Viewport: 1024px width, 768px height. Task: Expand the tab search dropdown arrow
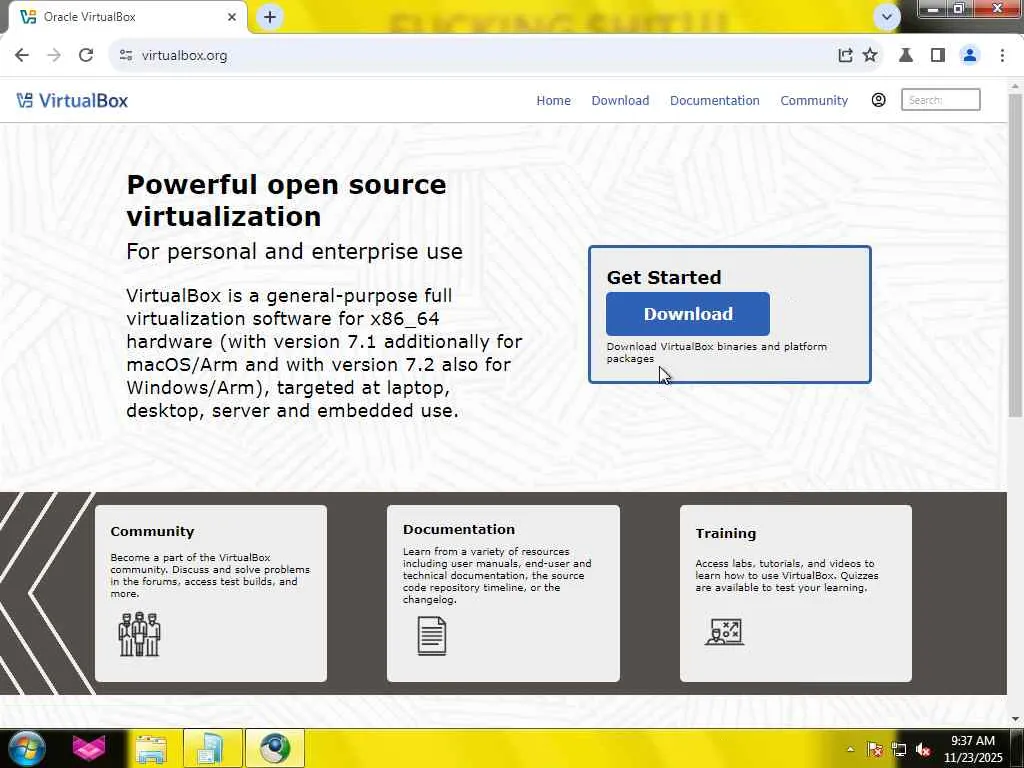886,17
